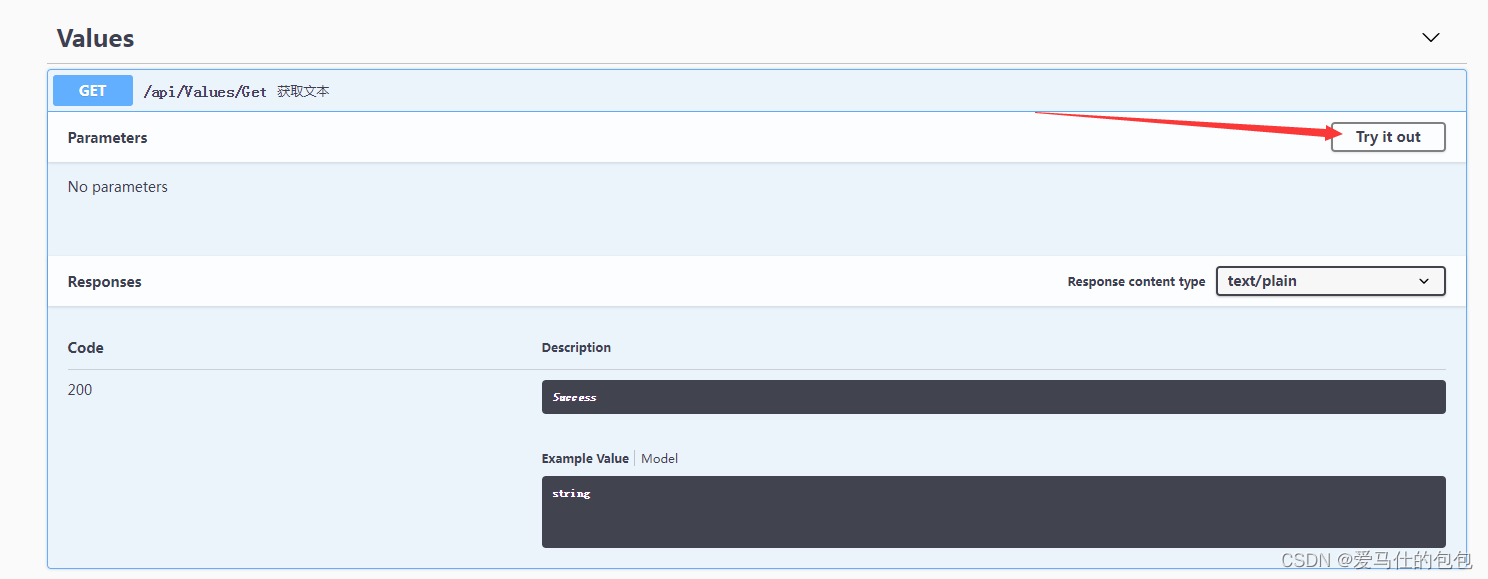Click the Code column header
Viewport: 1488px width, 579px height.
click(85, 348)
